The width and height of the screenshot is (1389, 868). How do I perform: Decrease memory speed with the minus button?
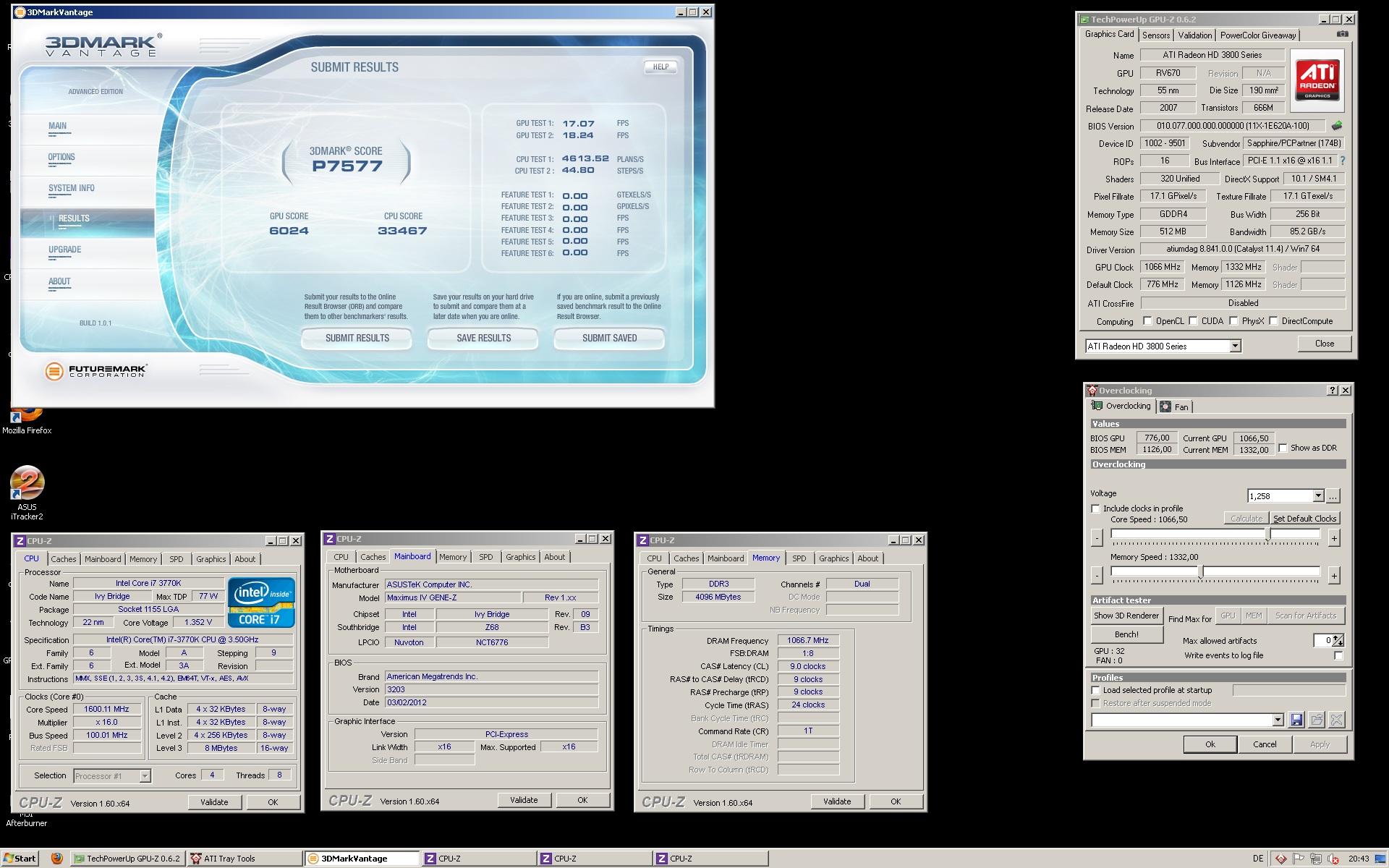[x=1097, y=575]
